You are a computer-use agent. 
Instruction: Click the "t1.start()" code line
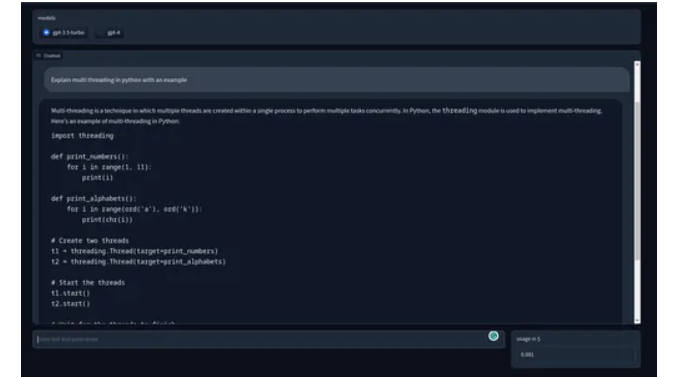71,293
